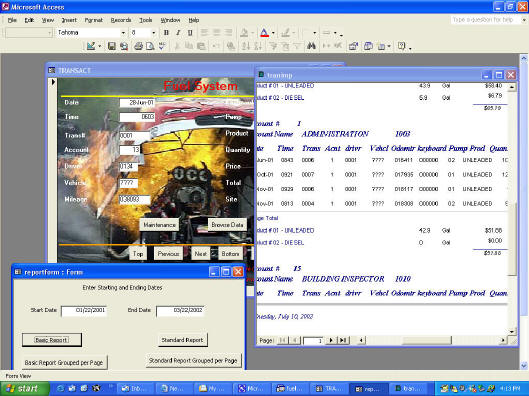Open Print Preview from the toolbar

click(x=150, y=46)
